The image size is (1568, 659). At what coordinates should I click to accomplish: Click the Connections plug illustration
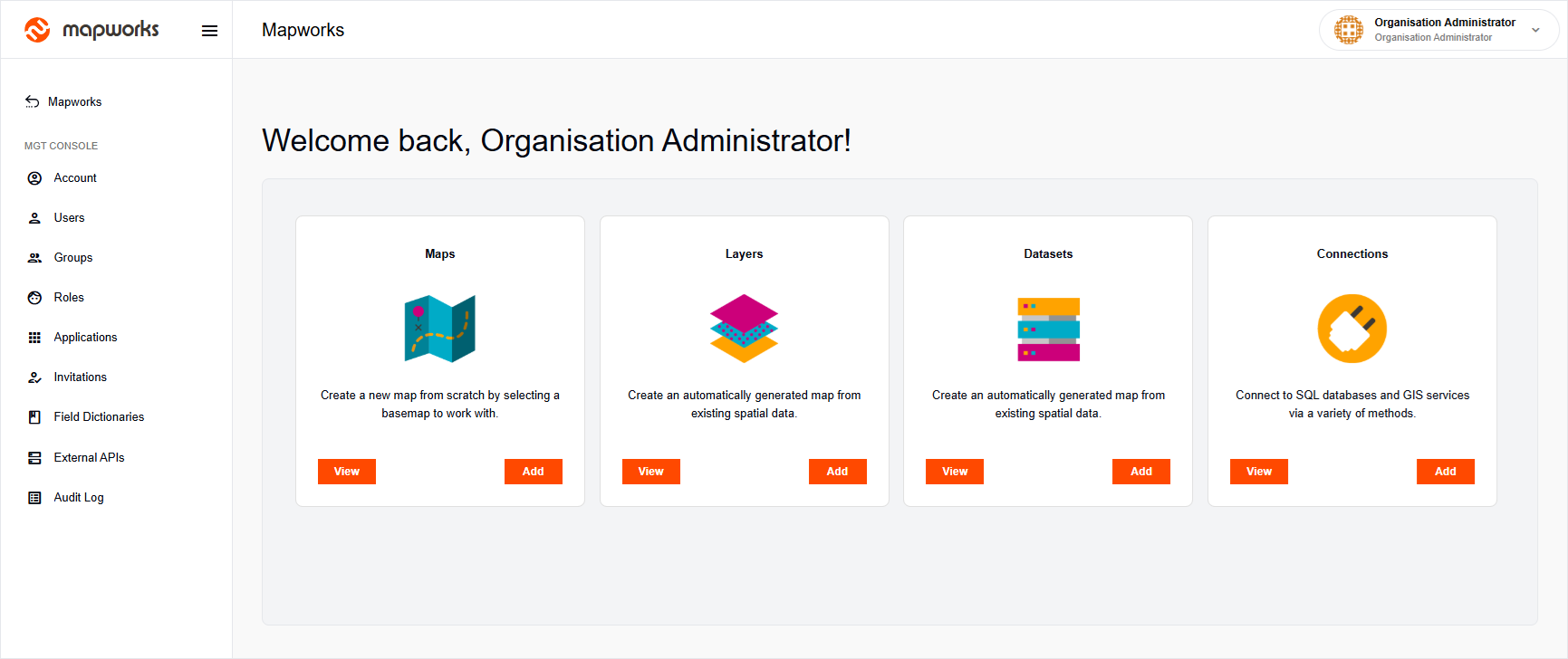1352,329
